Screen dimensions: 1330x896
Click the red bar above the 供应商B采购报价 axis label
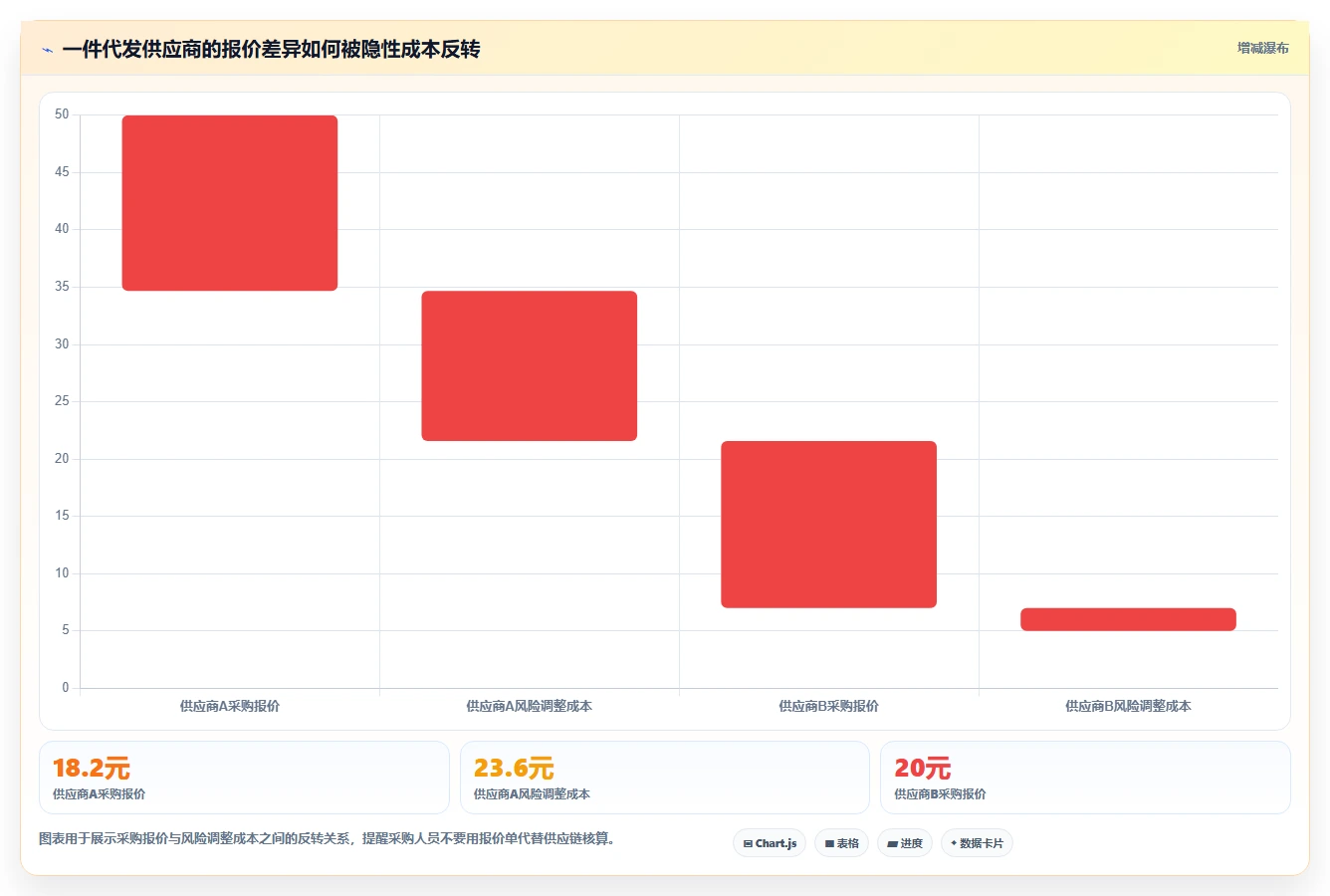[x=829, y=525]
